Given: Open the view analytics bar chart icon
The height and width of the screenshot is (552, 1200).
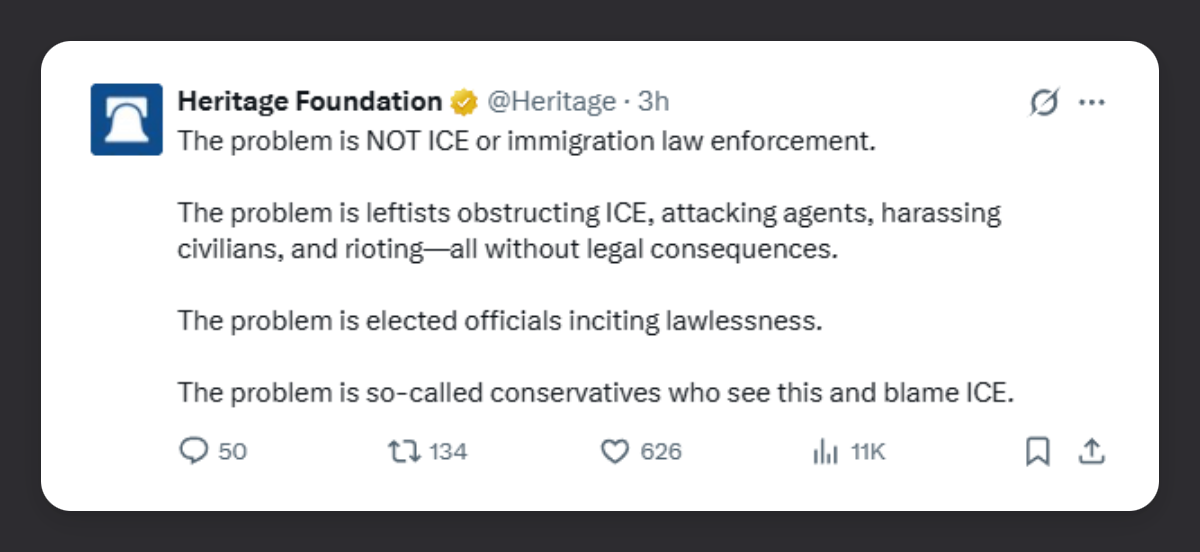Looking at the screenshot, I should [825, 452].
